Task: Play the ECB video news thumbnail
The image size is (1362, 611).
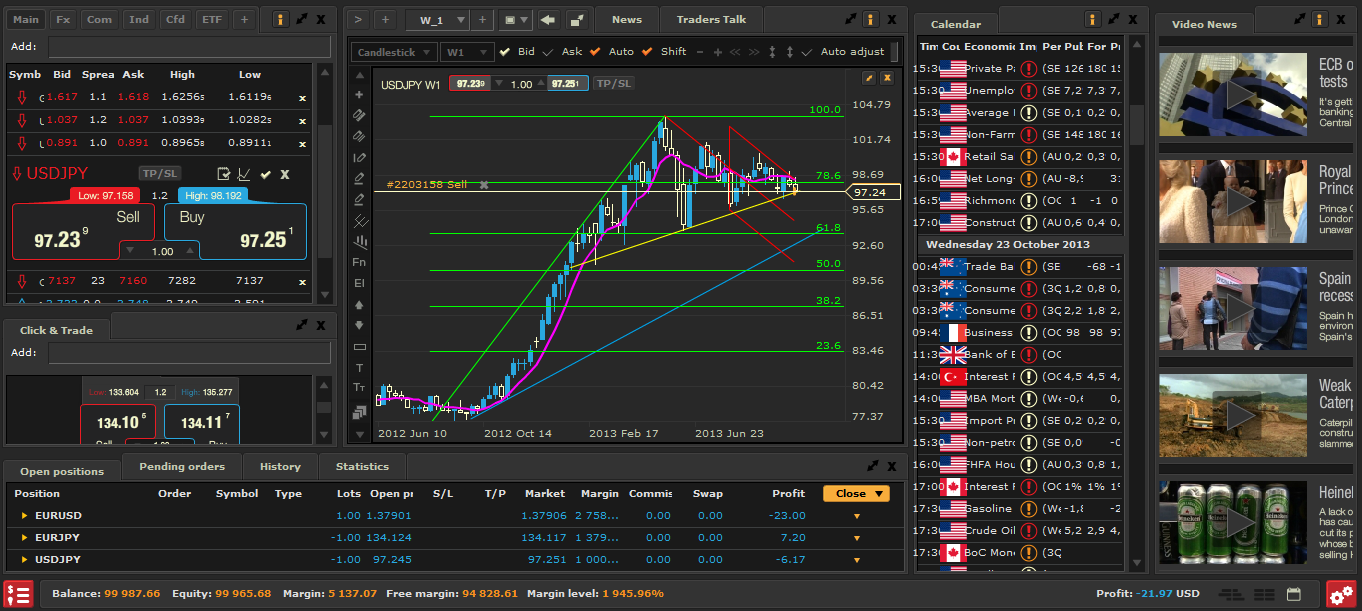Action: pyautogui.click(x=1232, y=95)
